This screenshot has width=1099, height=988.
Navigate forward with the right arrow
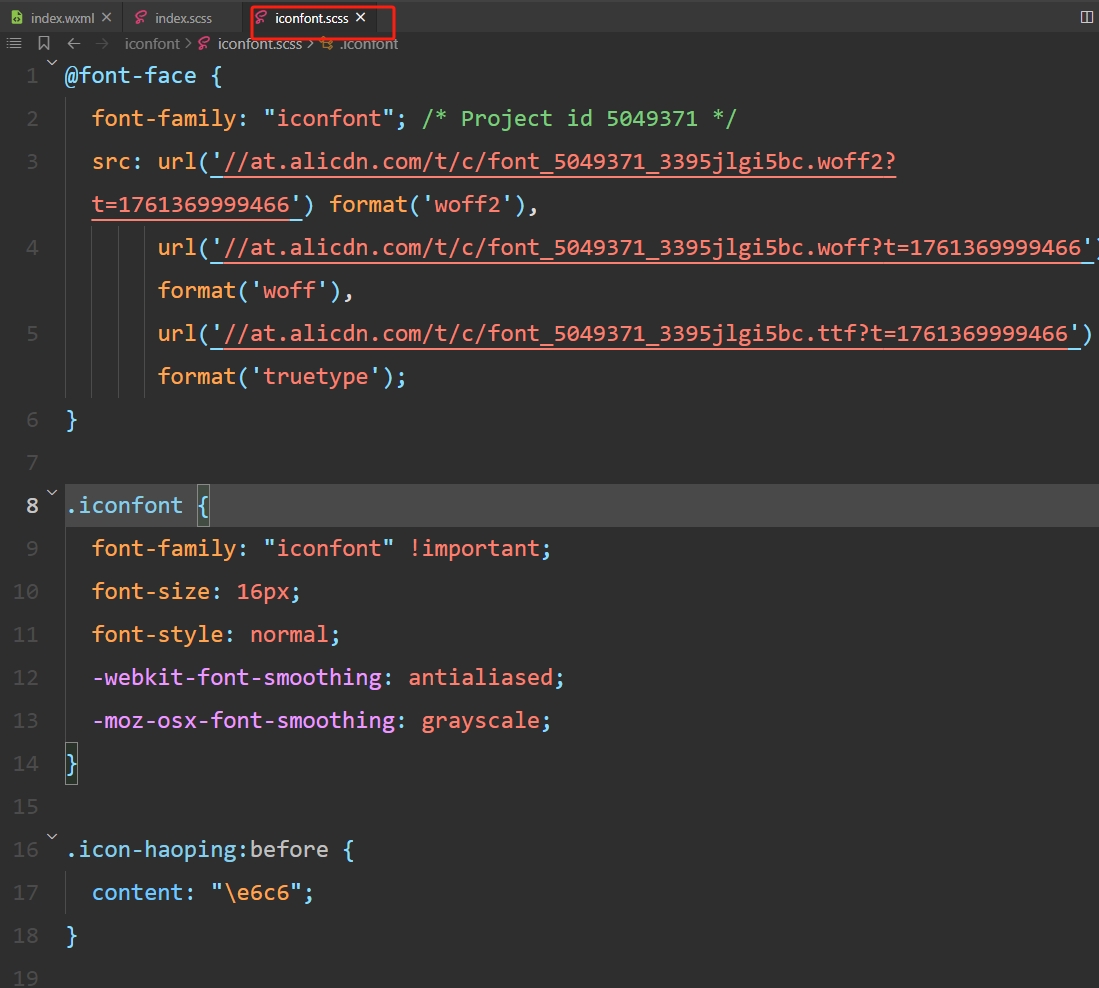click(x=101, y=43)
